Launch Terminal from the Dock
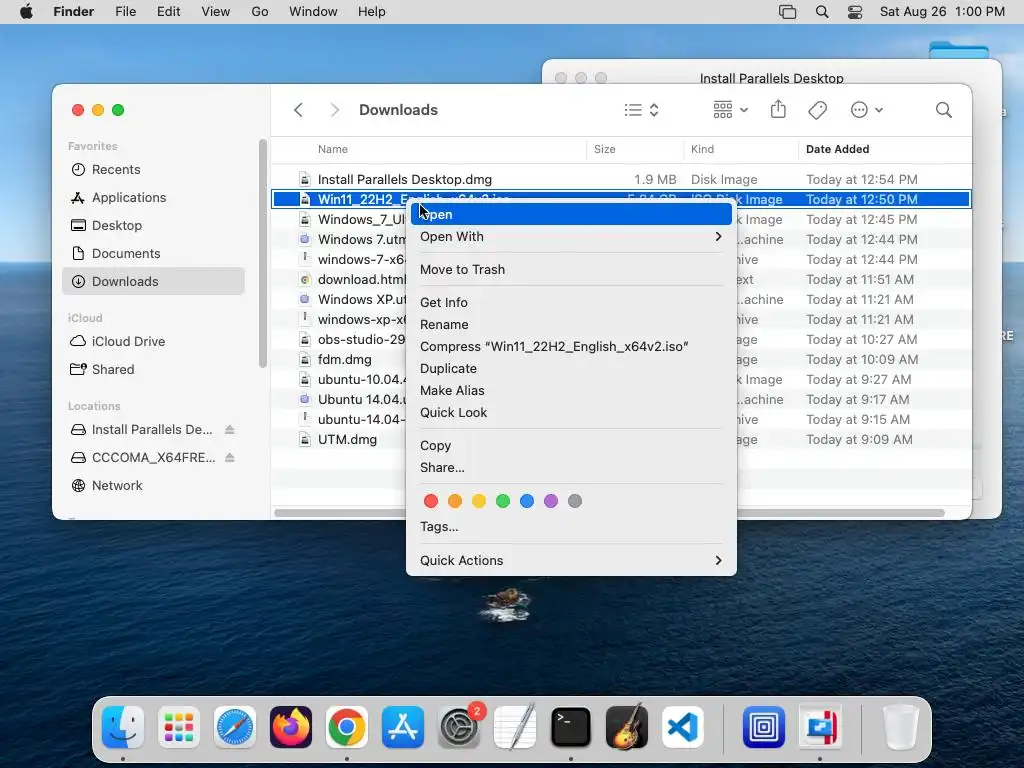 (571, 727)
